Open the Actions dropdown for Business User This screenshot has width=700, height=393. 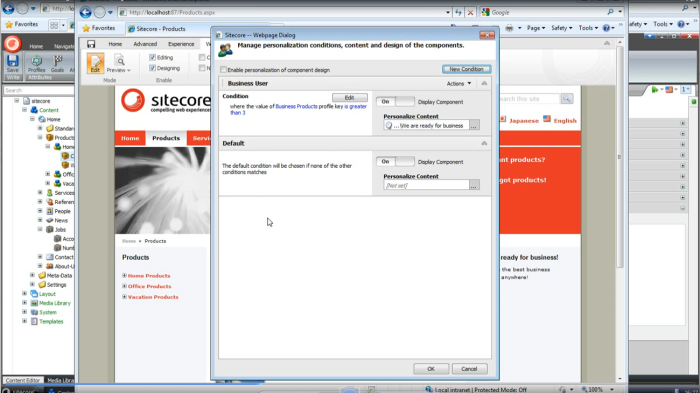458,84
